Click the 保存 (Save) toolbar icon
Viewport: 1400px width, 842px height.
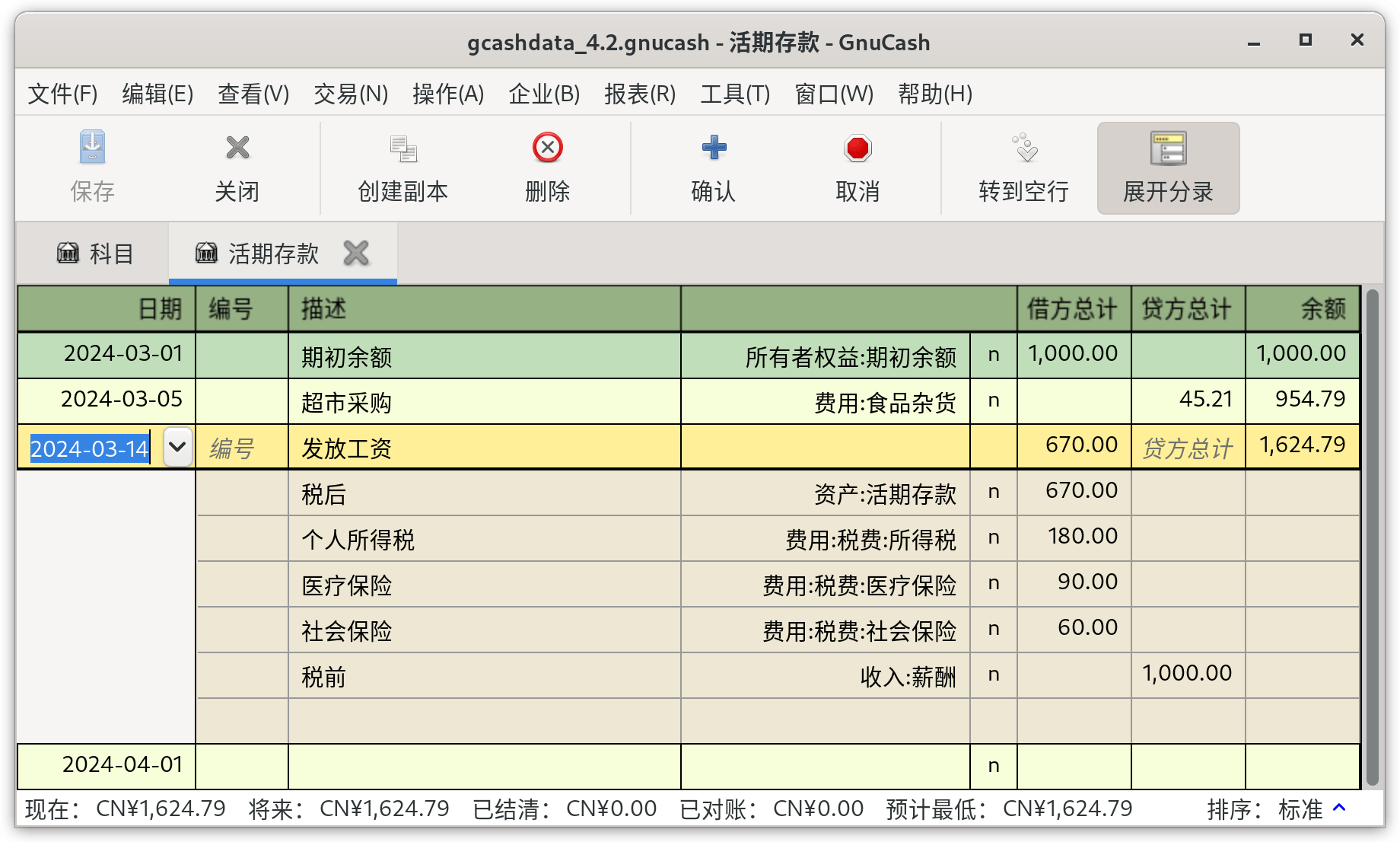(x=92, y=148)
